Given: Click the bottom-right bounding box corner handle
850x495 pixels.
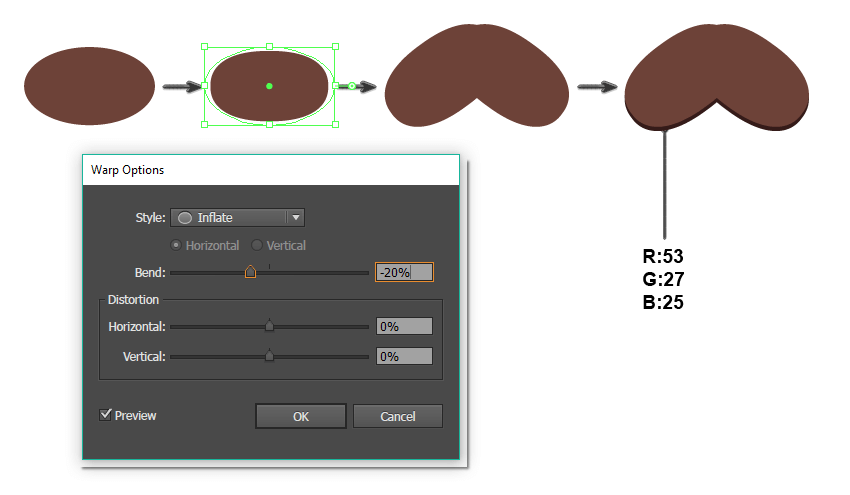Looking at the screenshot, I should coord(335,125).
